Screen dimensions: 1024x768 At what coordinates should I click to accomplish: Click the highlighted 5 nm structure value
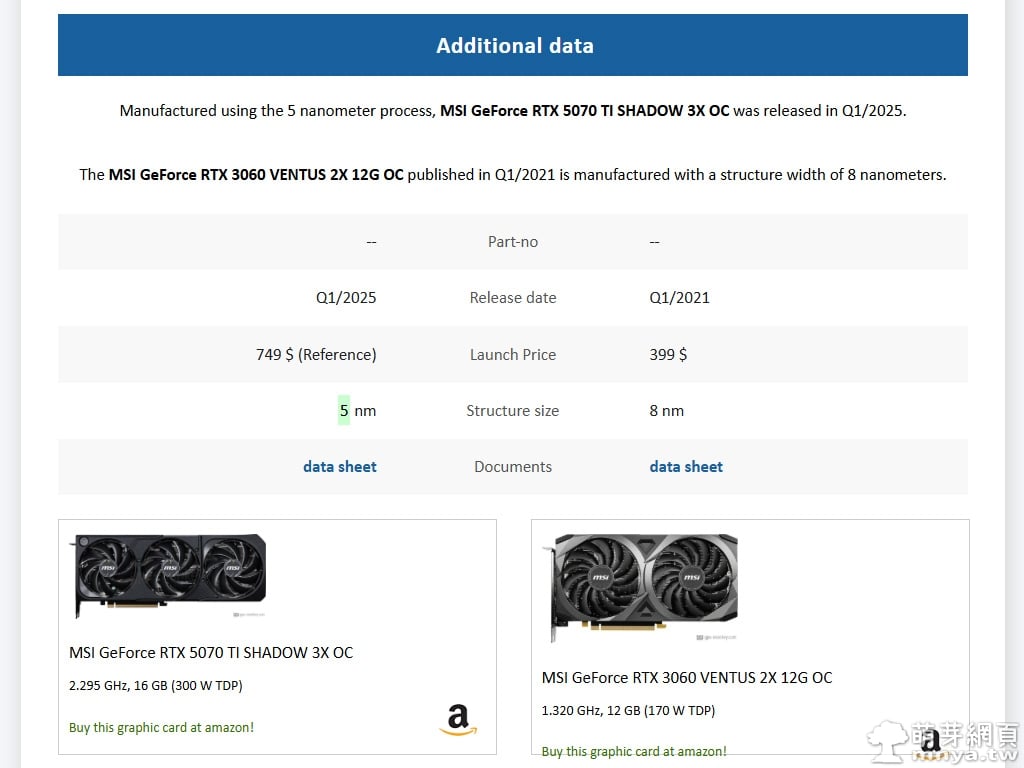click(344, 411)
